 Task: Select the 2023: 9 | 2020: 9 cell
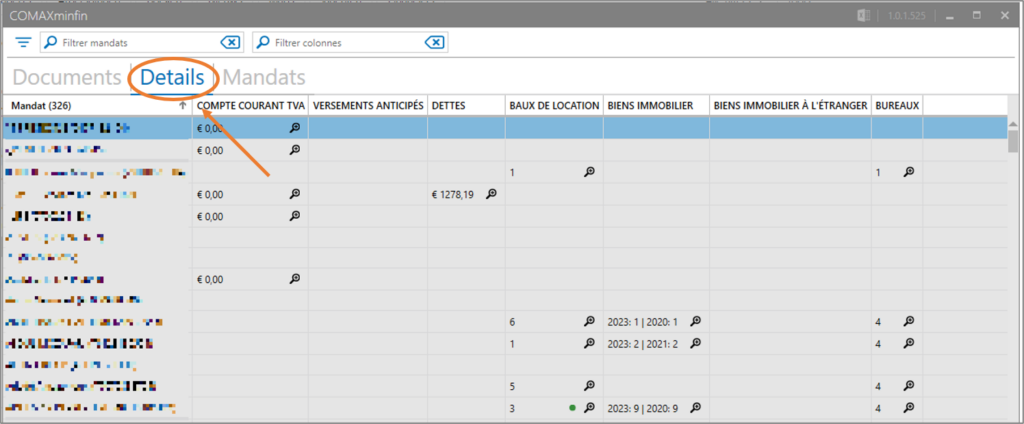click(656, 408)
